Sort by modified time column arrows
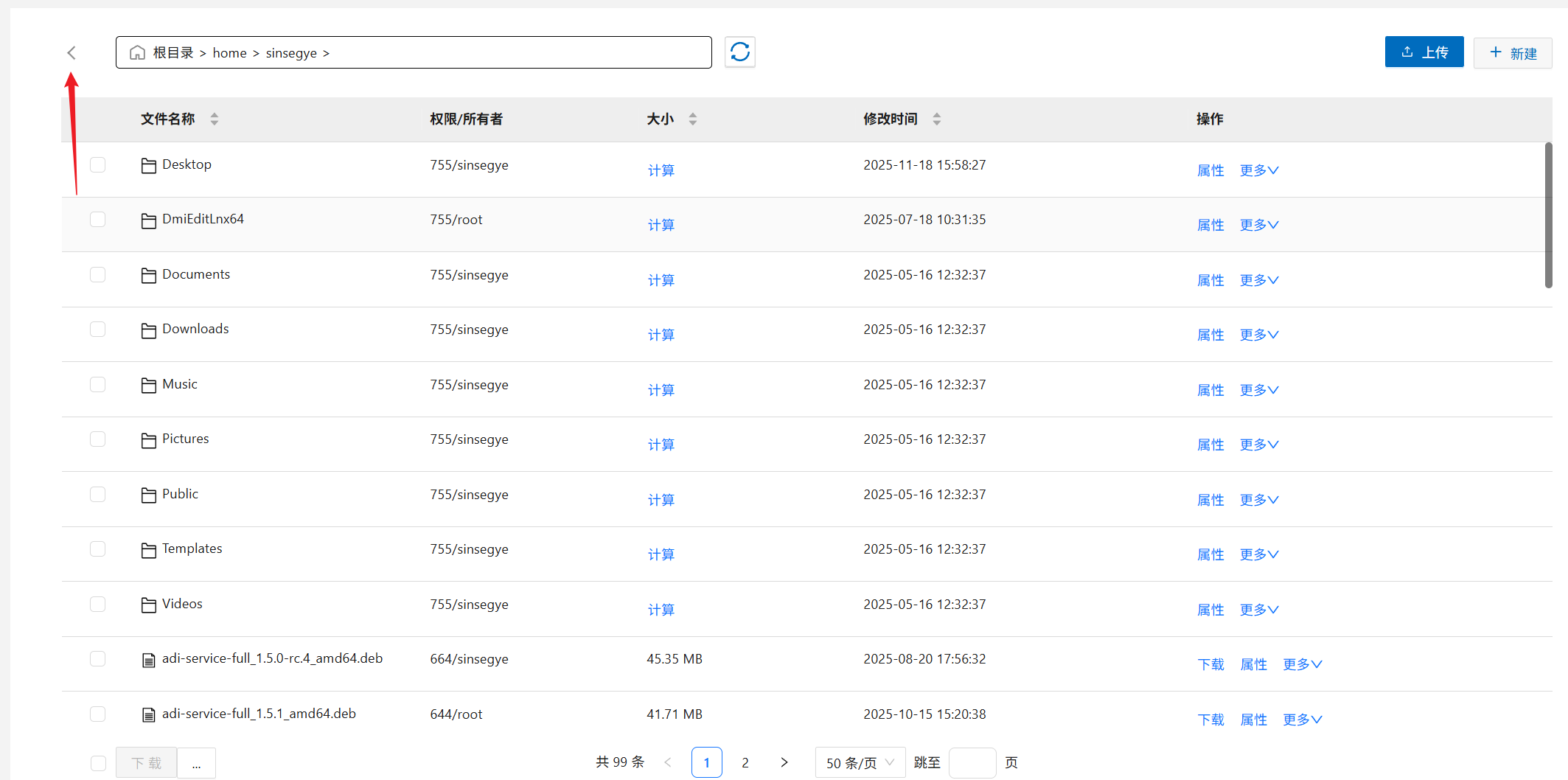This screenshot has height=780, width=1568. (x=936, y=119)
